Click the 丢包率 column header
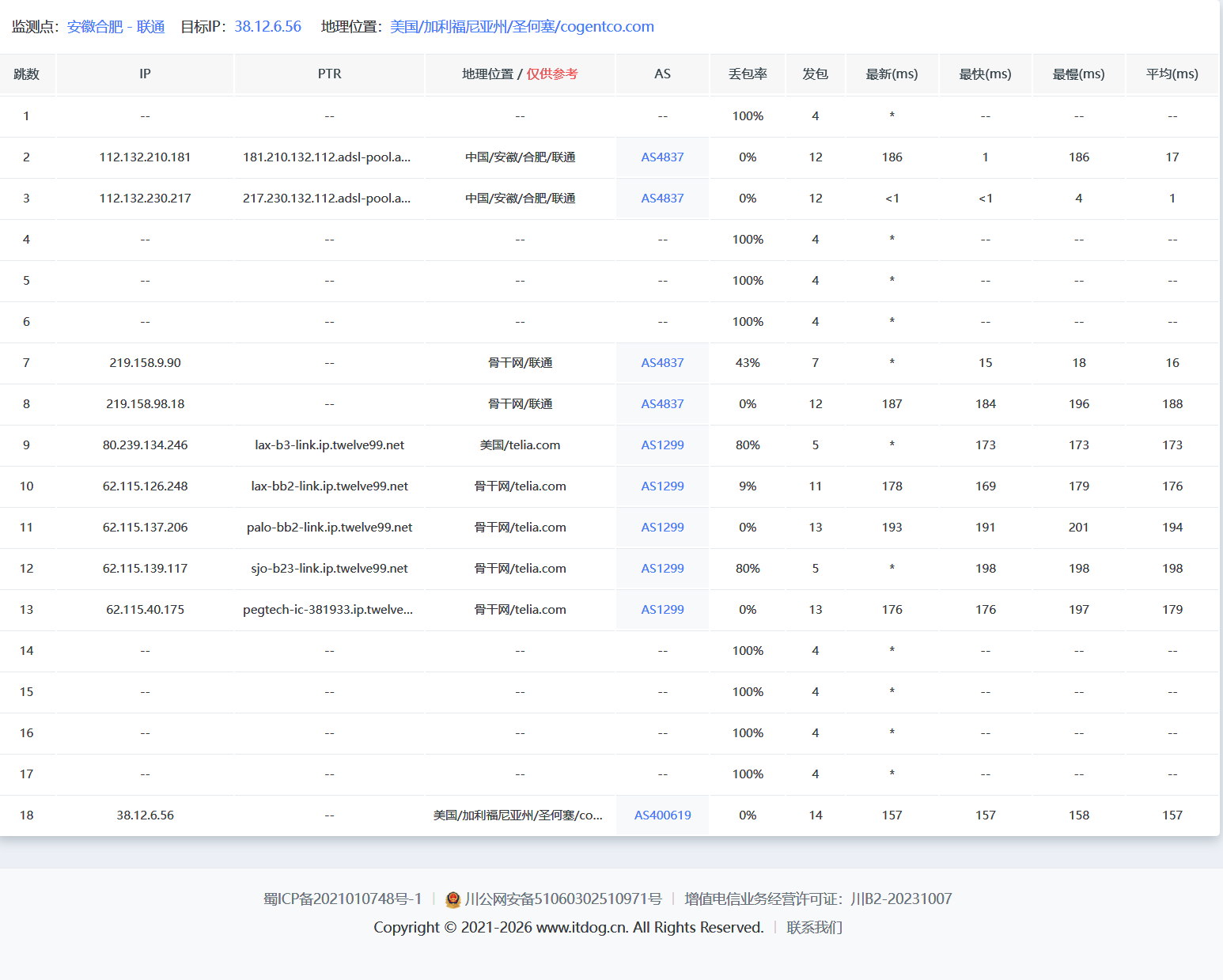 748,74
